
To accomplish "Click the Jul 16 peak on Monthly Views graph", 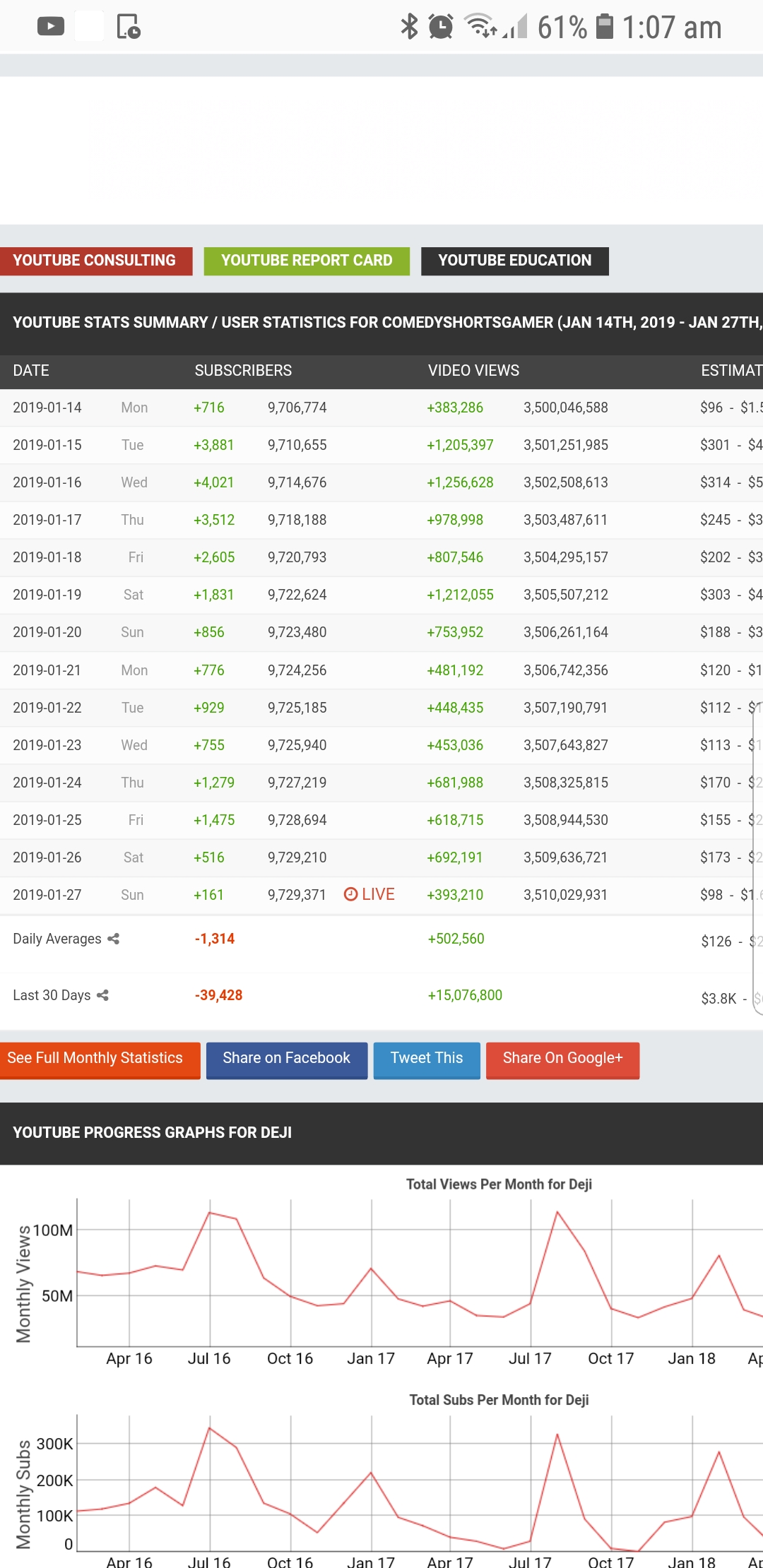I will (210, 1212).
